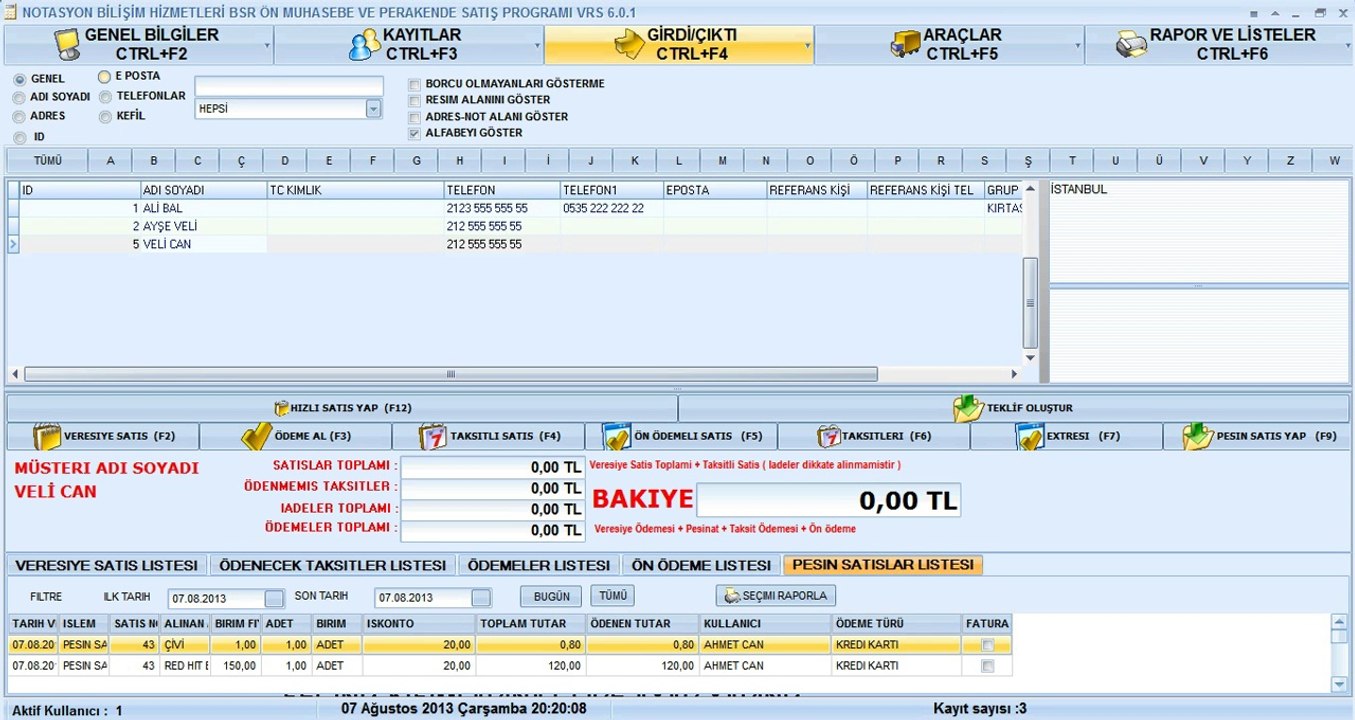Viewport: 1355px width, 720px height.
Task: Select the TELEFONLAR radio button
Action: [x=104, y=96]
